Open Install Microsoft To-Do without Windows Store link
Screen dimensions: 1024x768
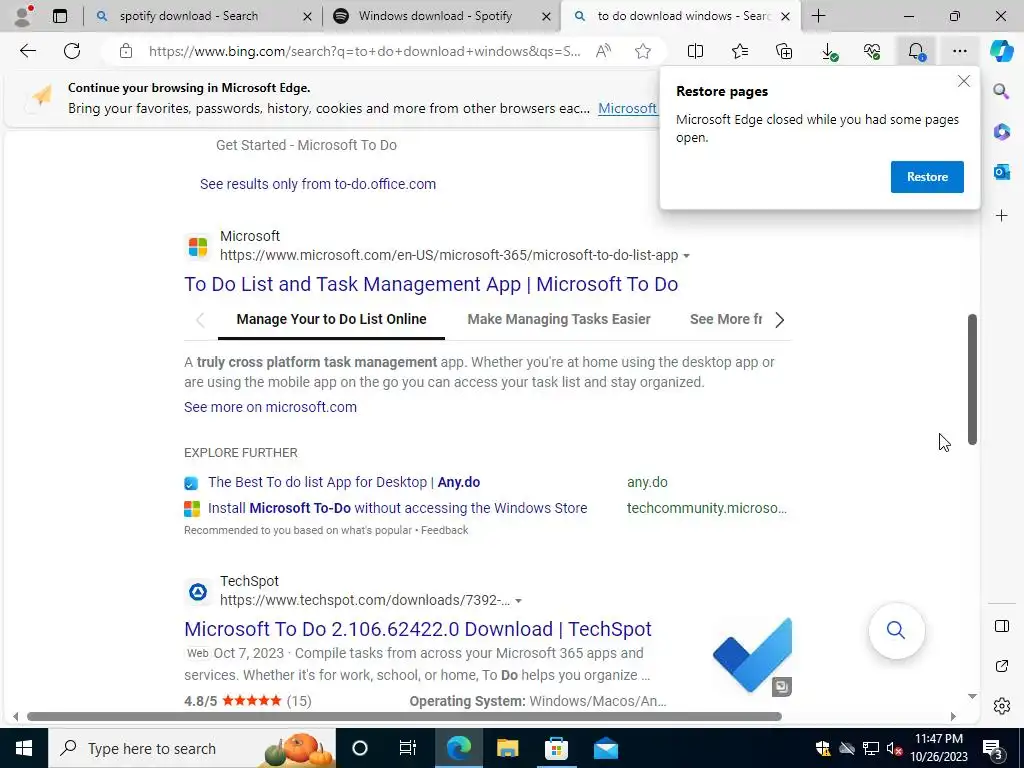[398, 508]
